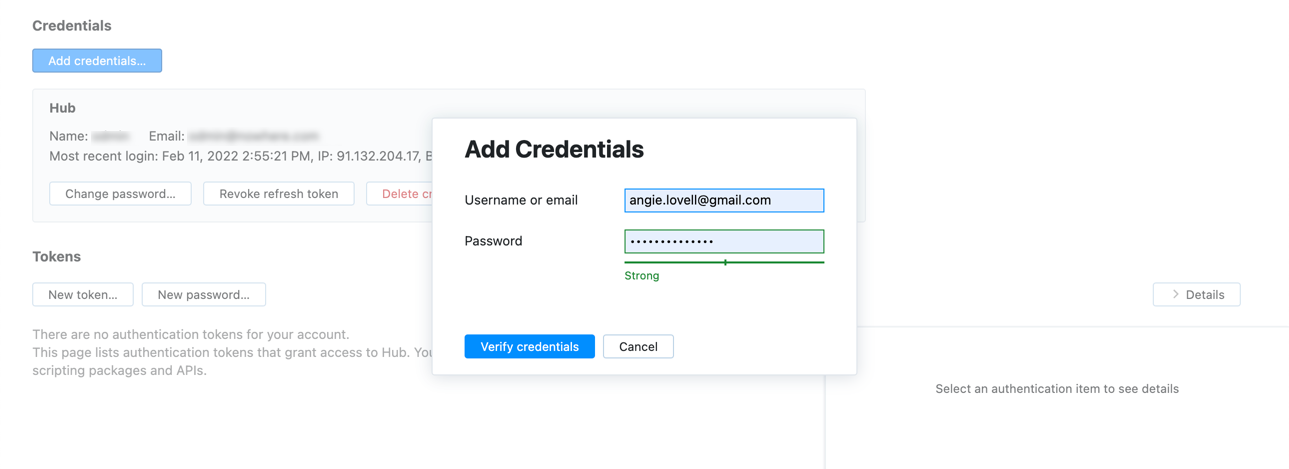Click the Add credentials button
The image size is (1289, 469).
tap(97, 61)
